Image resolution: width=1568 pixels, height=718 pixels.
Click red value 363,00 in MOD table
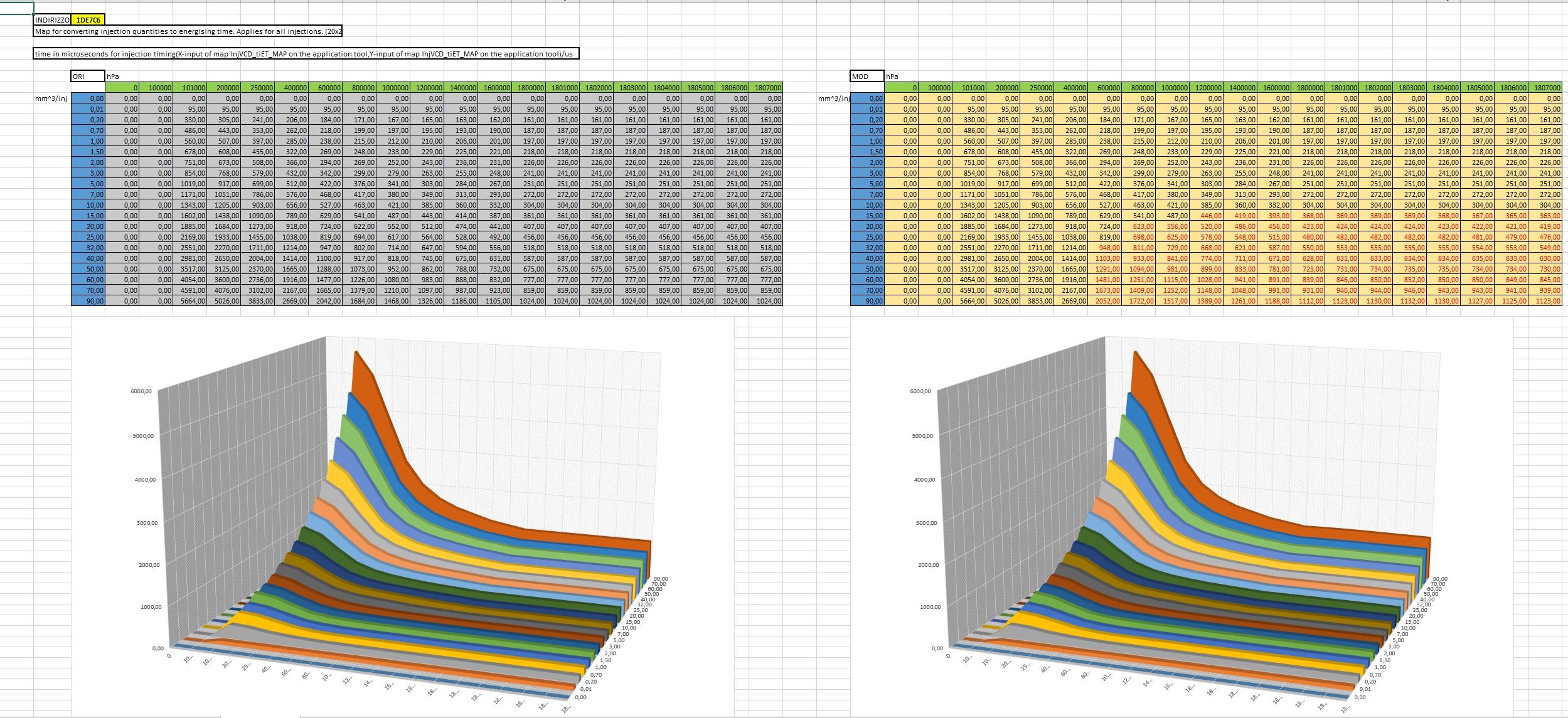click(1545, 216)
